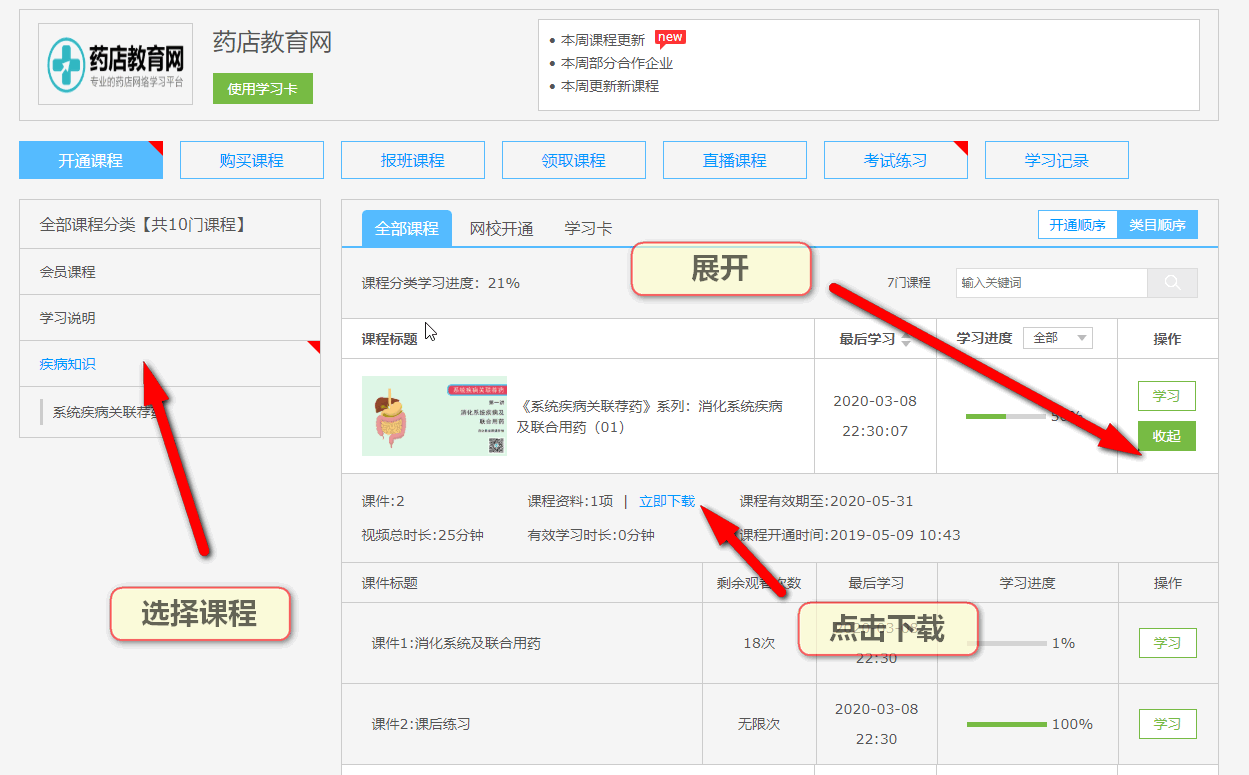Click the course progress bar

pyautogui.click(x=1005, y=416)
